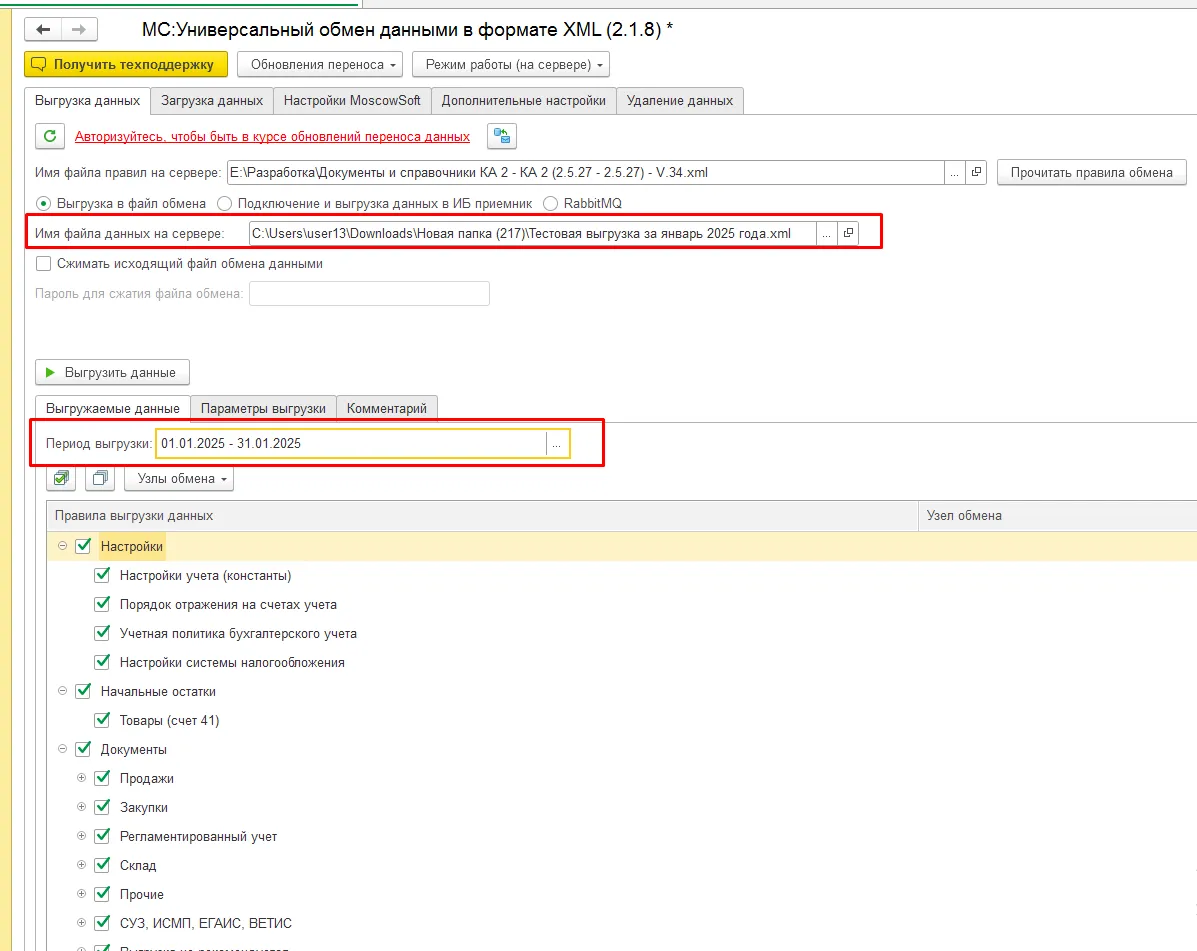Viewport: 1197px width, 951px height.
Task: Click the red authorization link
Action: click(x=273, y=137)
